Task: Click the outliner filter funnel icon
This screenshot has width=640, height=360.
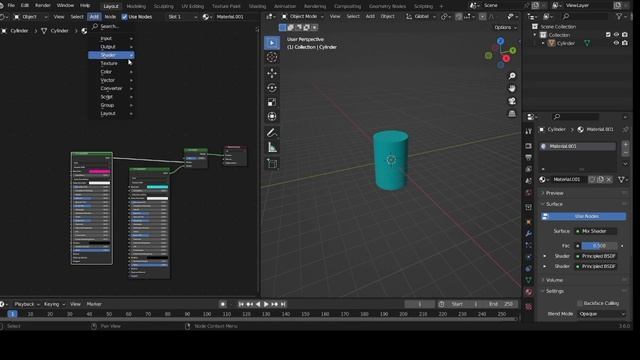Action: pyautogui.click(x=619, y=16)
